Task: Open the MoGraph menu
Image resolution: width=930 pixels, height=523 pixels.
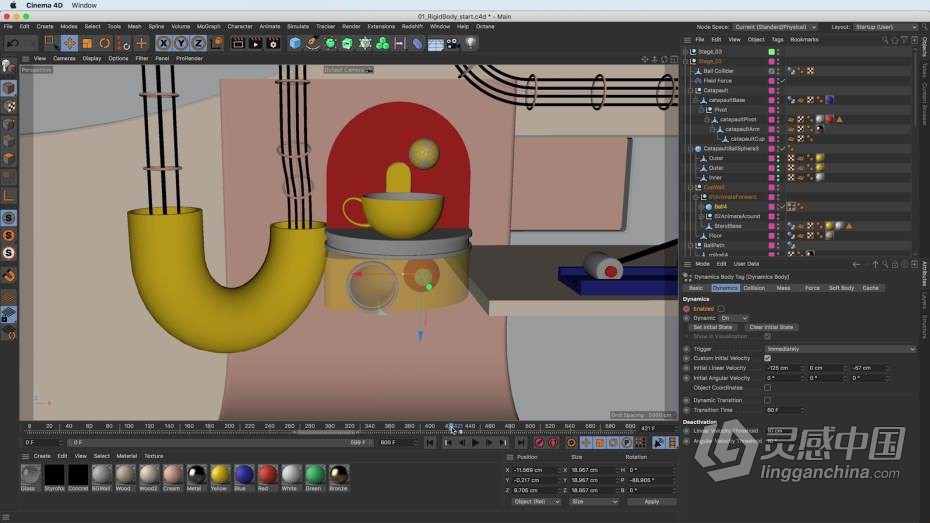Action: [x=208, y=27]
